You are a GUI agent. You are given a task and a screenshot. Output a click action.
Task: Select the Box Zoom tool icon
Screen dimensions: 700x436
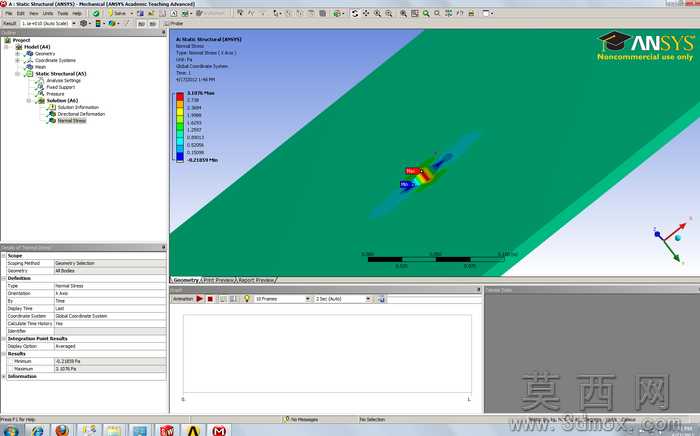[389, 13]
